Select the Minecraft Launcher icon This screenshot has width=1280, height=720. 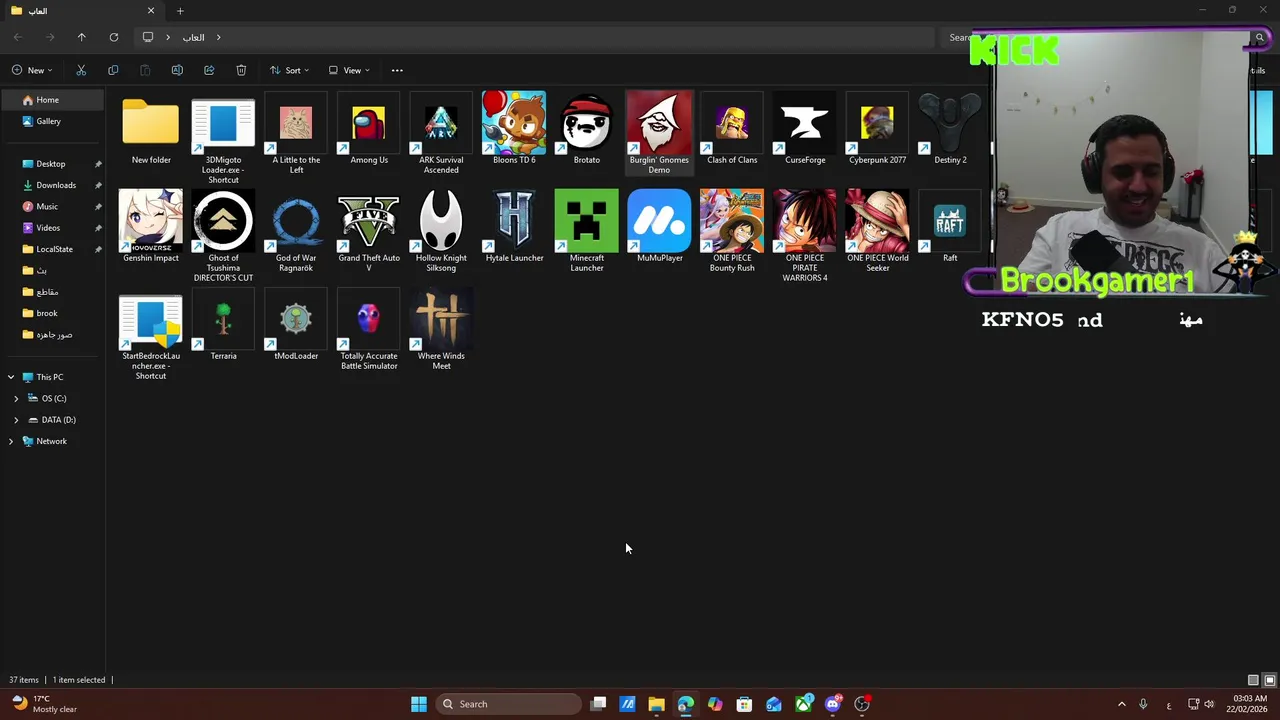587,231
